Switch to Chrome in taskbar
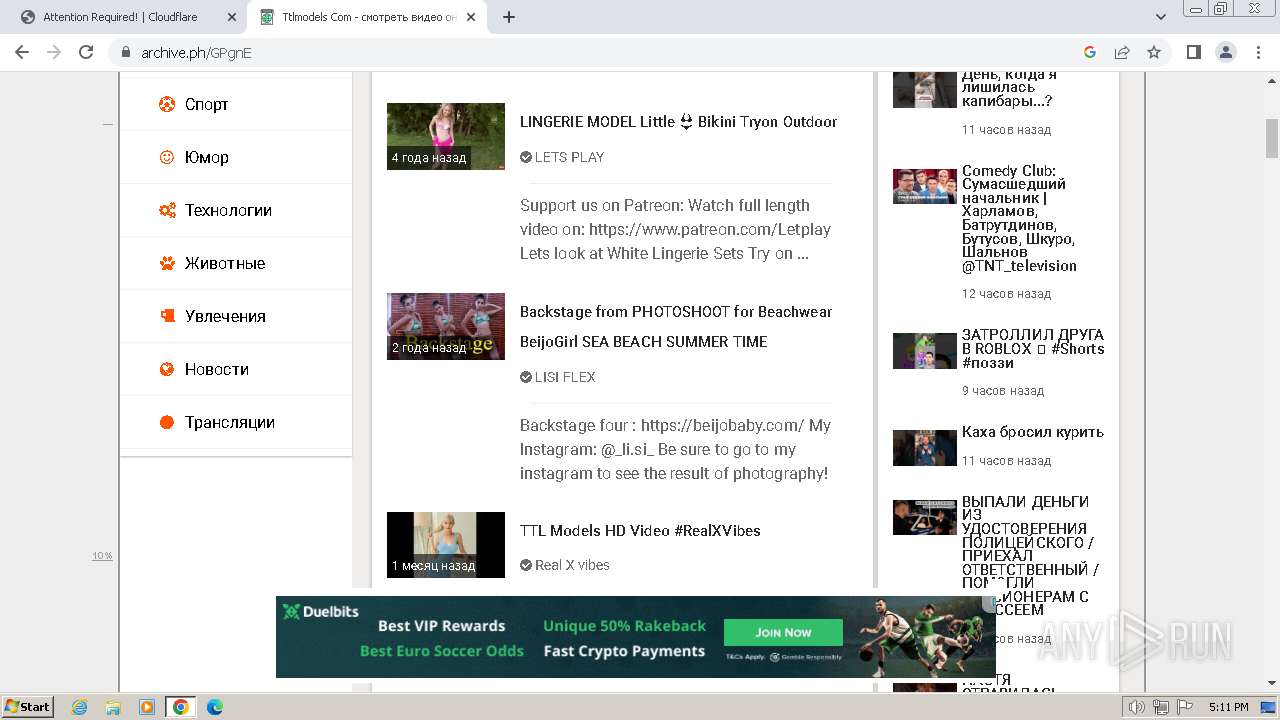 [180, 707]
